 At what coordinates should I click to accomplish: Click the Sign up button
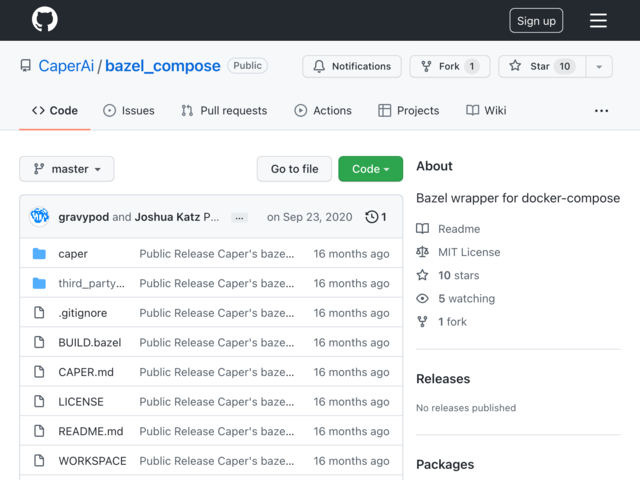point(536,20)
